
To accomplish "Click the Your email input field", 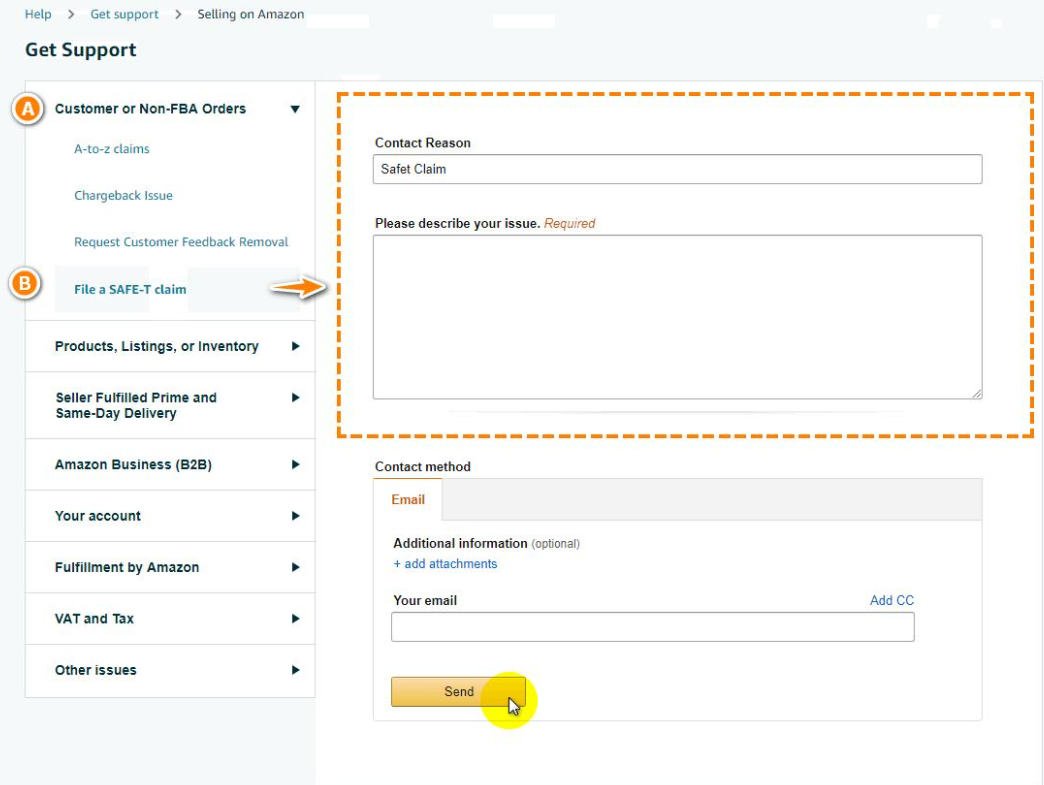I will (x=652, y=627).
